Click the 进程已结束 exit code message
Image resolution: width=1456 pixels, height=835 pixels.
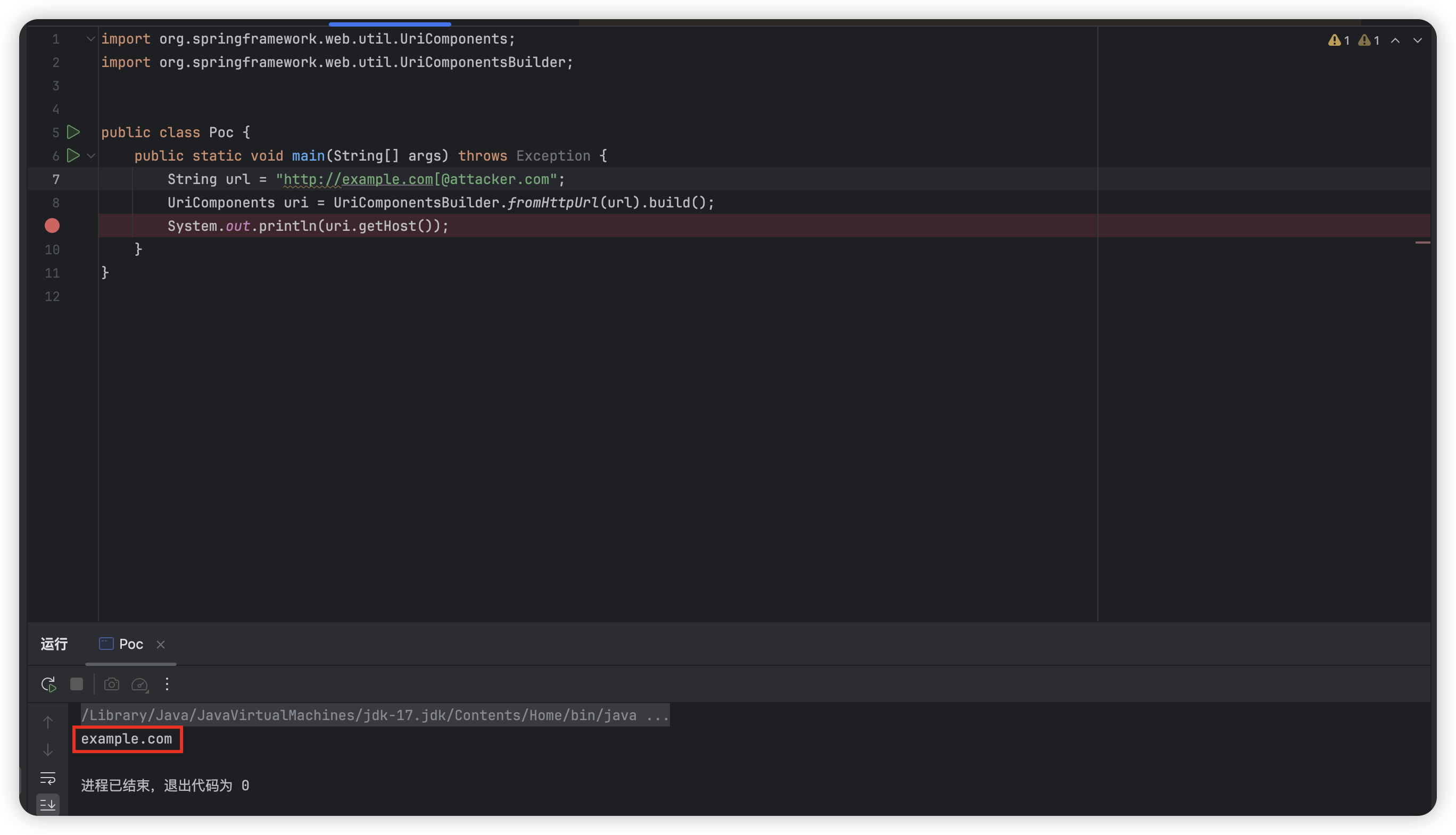pyautogui.click(x=165, y=785)
